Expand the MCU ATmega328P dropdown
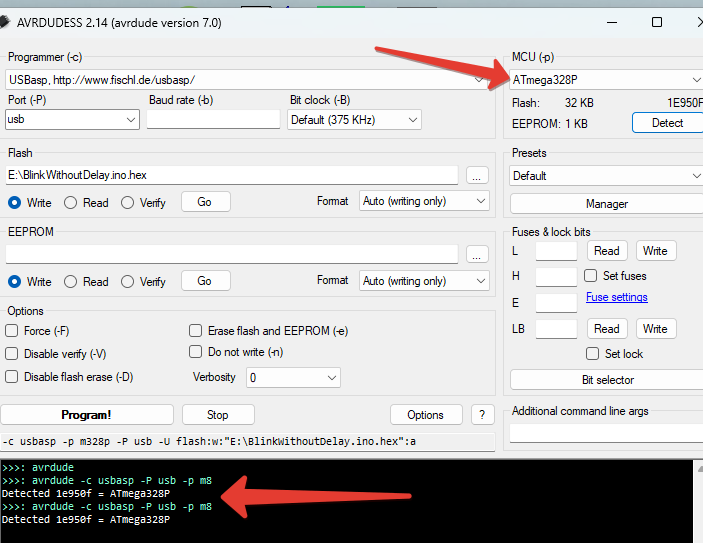Image resolution: width=703 pixels, height=543 pixels. pyautogui.click(x=606, y=79)
